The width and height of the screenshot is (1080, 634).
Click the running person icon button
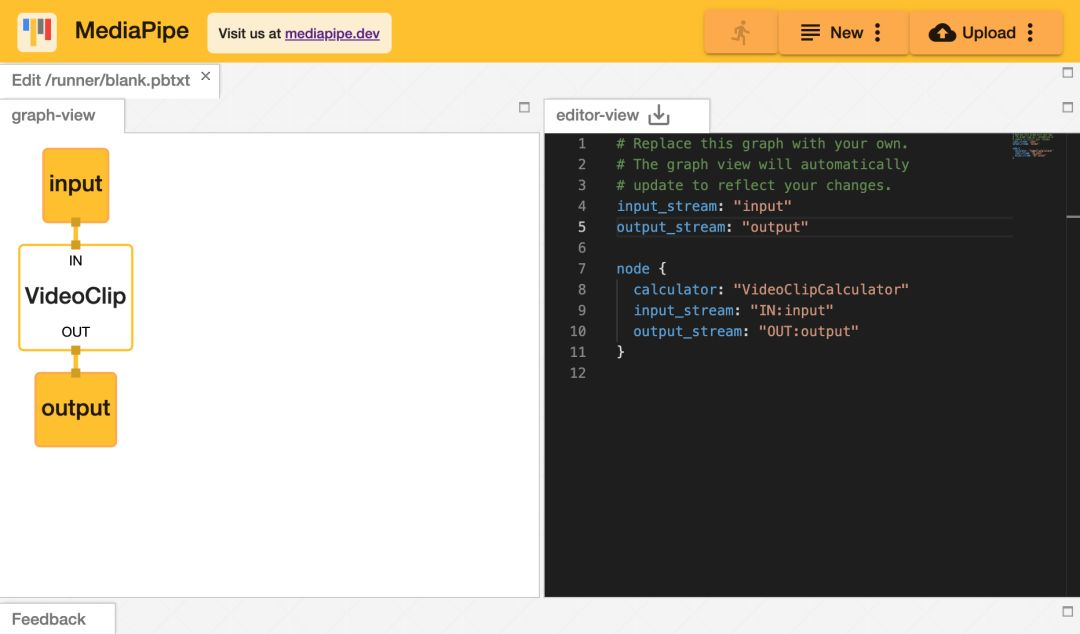point(740,32)
